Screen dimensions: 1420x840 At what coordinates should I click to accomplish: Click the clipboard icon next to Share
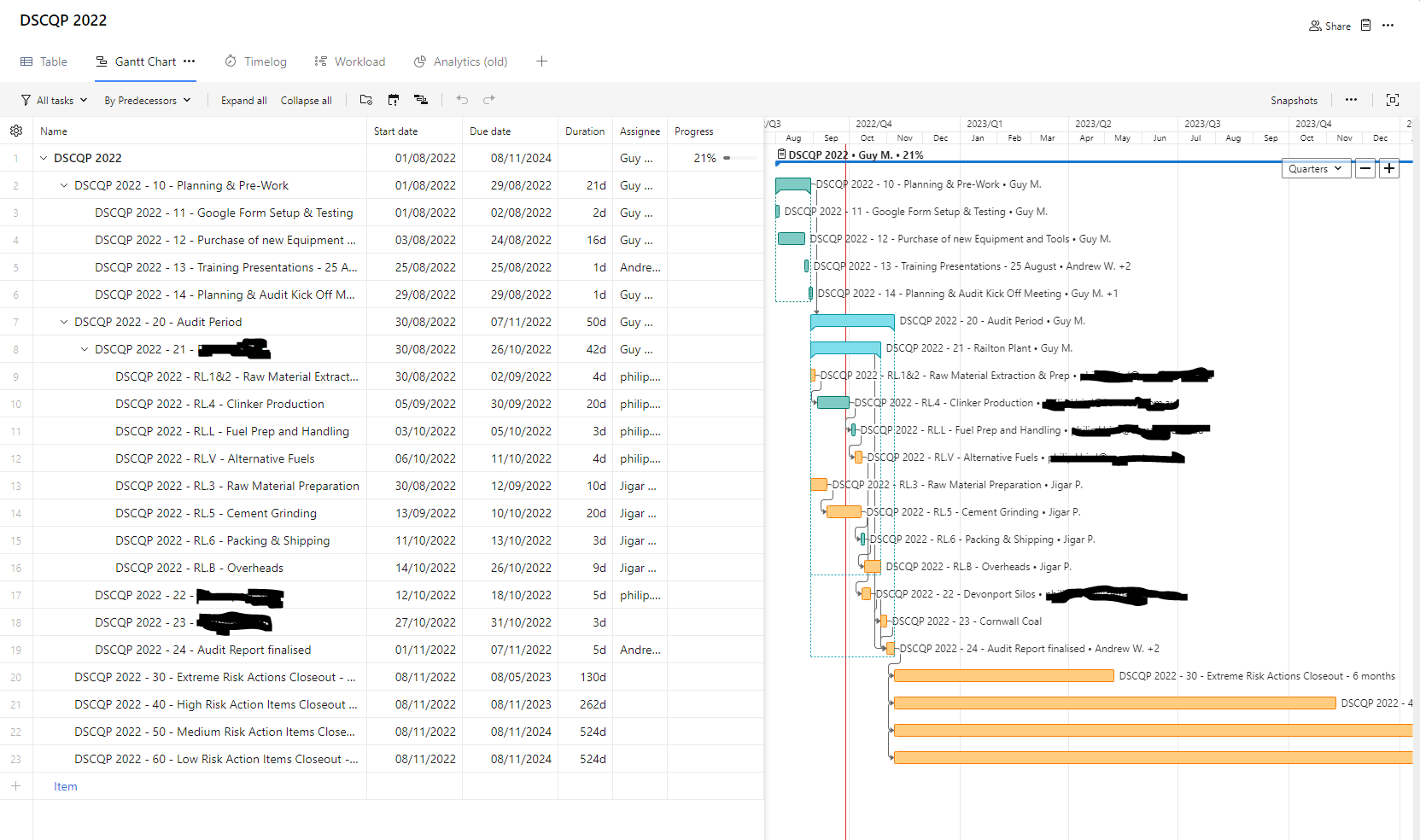tap(1365, 26)
